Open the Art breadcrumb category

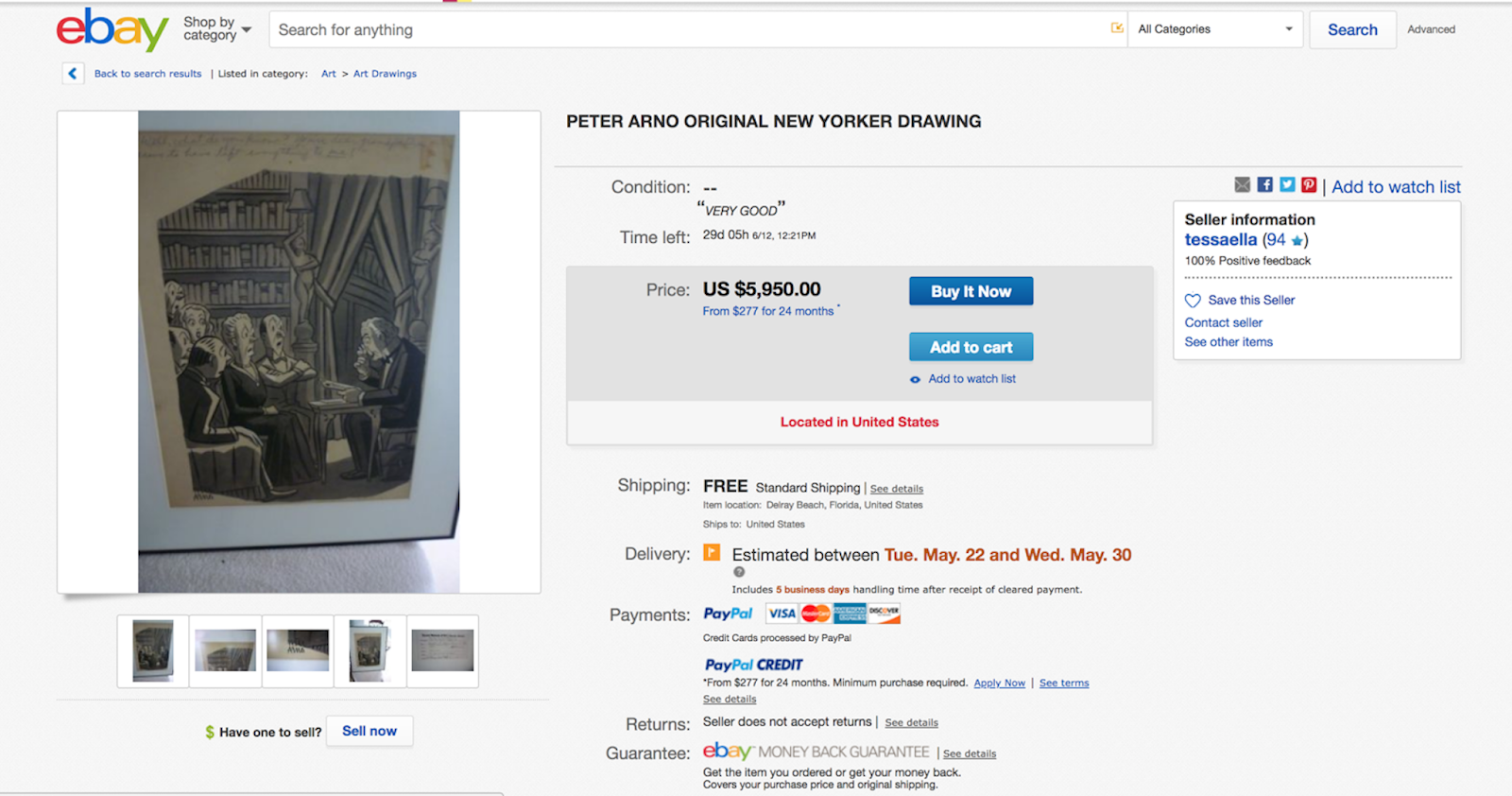(x=328, y=74)
